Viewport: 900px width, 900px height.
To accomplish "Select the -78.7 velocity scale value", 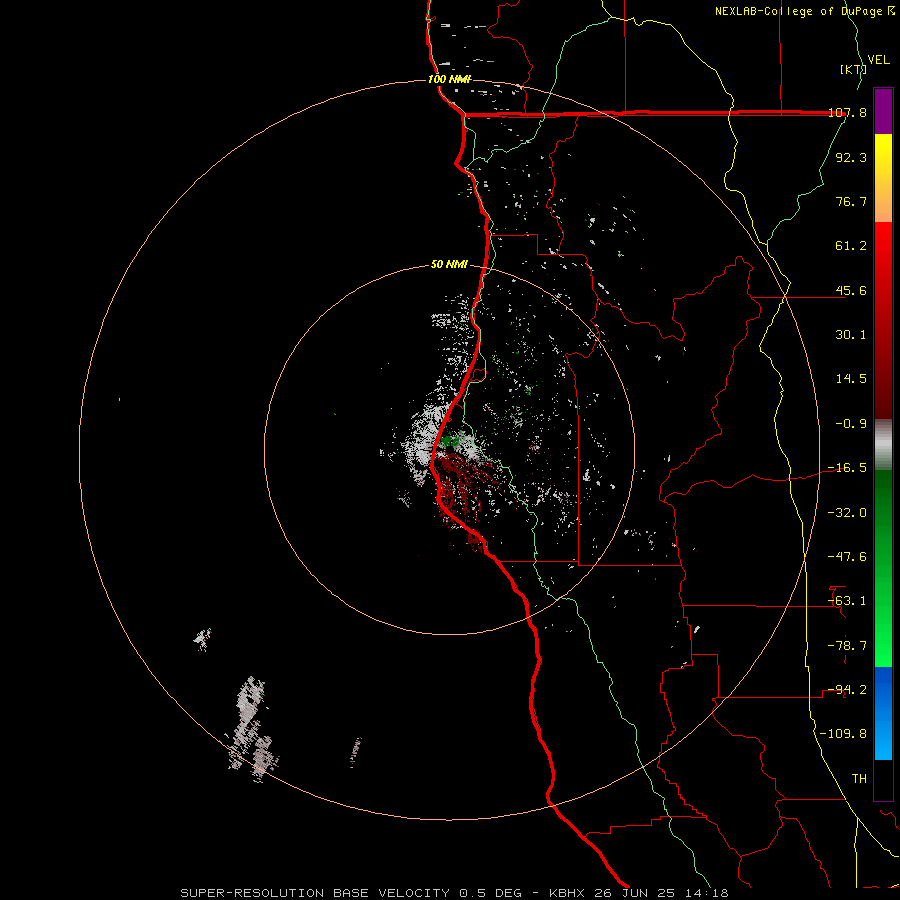I will point(848,646).
